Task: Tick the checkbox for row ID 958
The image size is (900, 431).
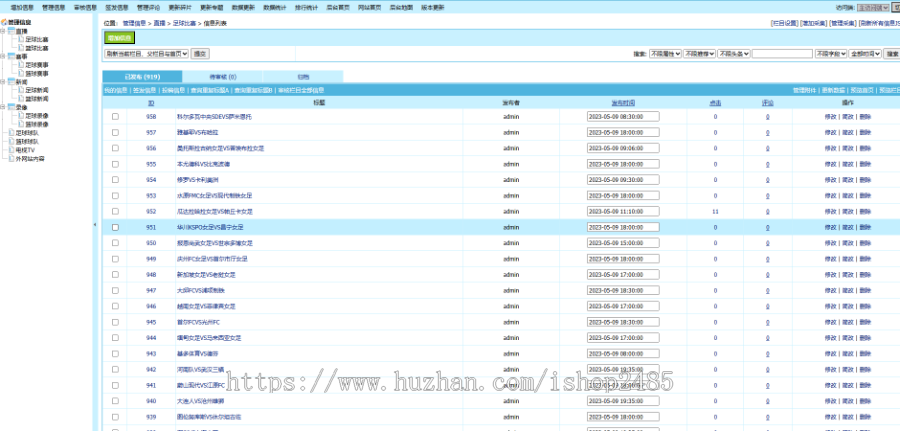Action: (115, 117)
